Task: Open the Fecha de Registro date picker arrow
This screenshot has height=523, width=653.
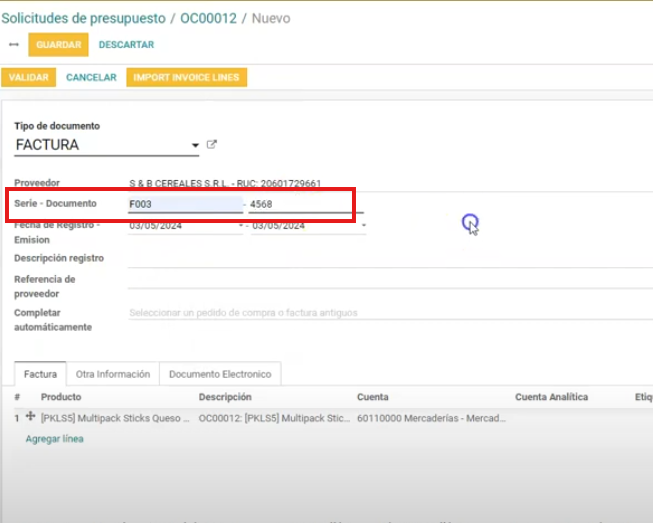Action: [240, 226]
